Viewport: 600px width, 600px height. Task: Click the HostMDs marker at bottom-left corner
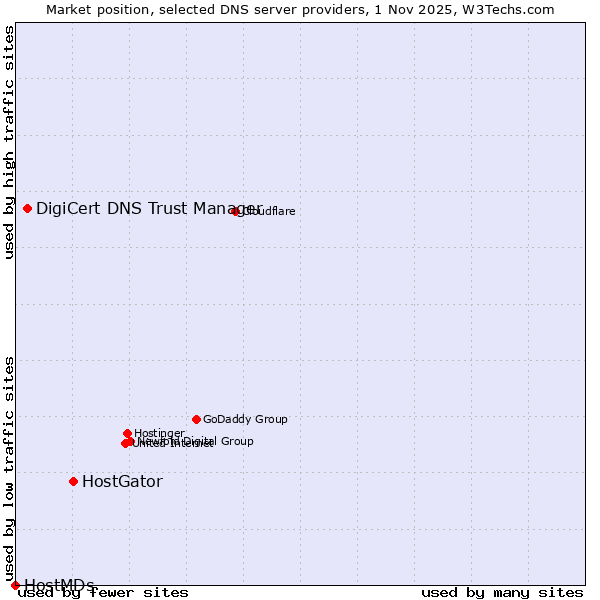tap(15, 585)
